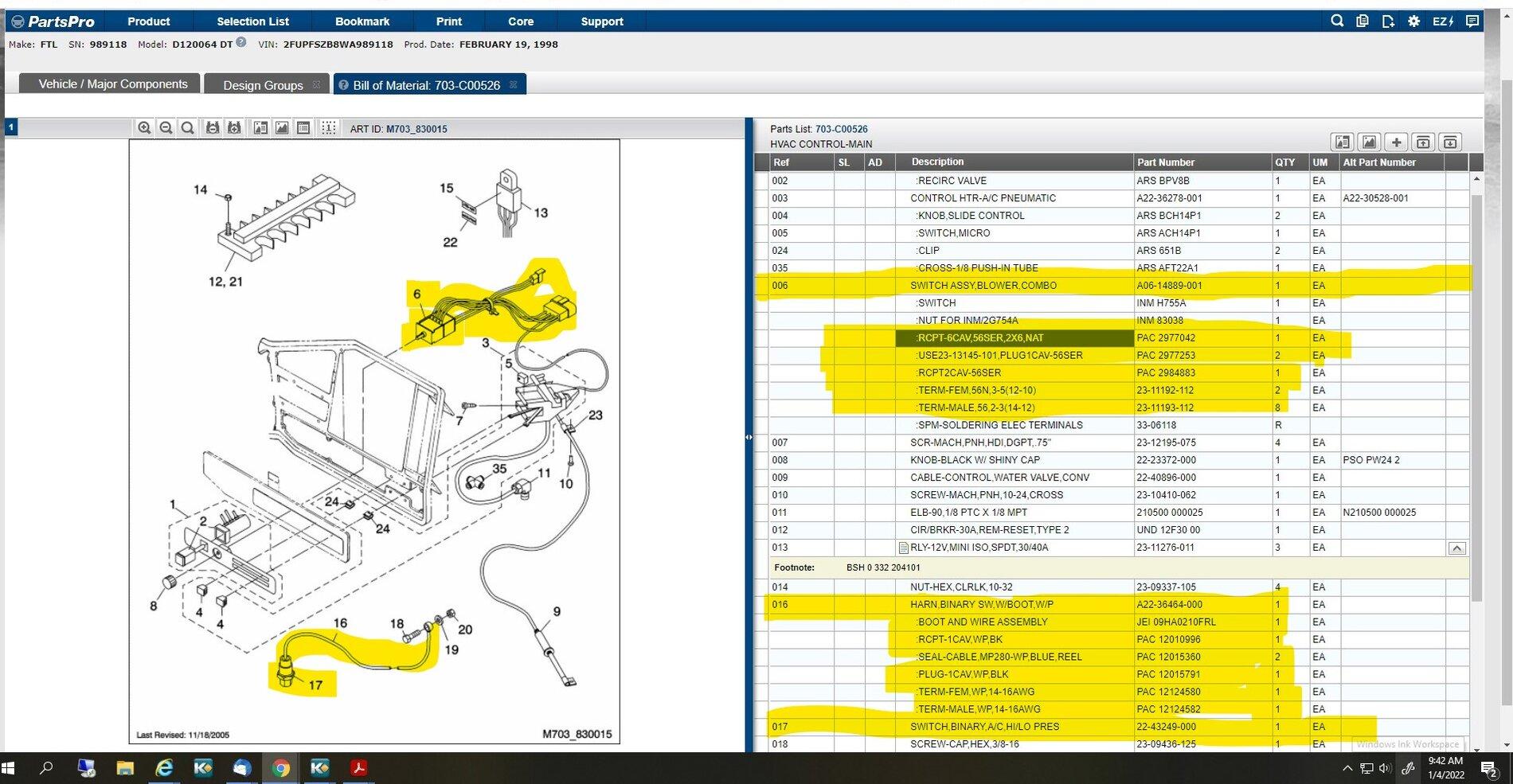Click the page 1 marker at diagram panel left

click(x=10, y=127)
